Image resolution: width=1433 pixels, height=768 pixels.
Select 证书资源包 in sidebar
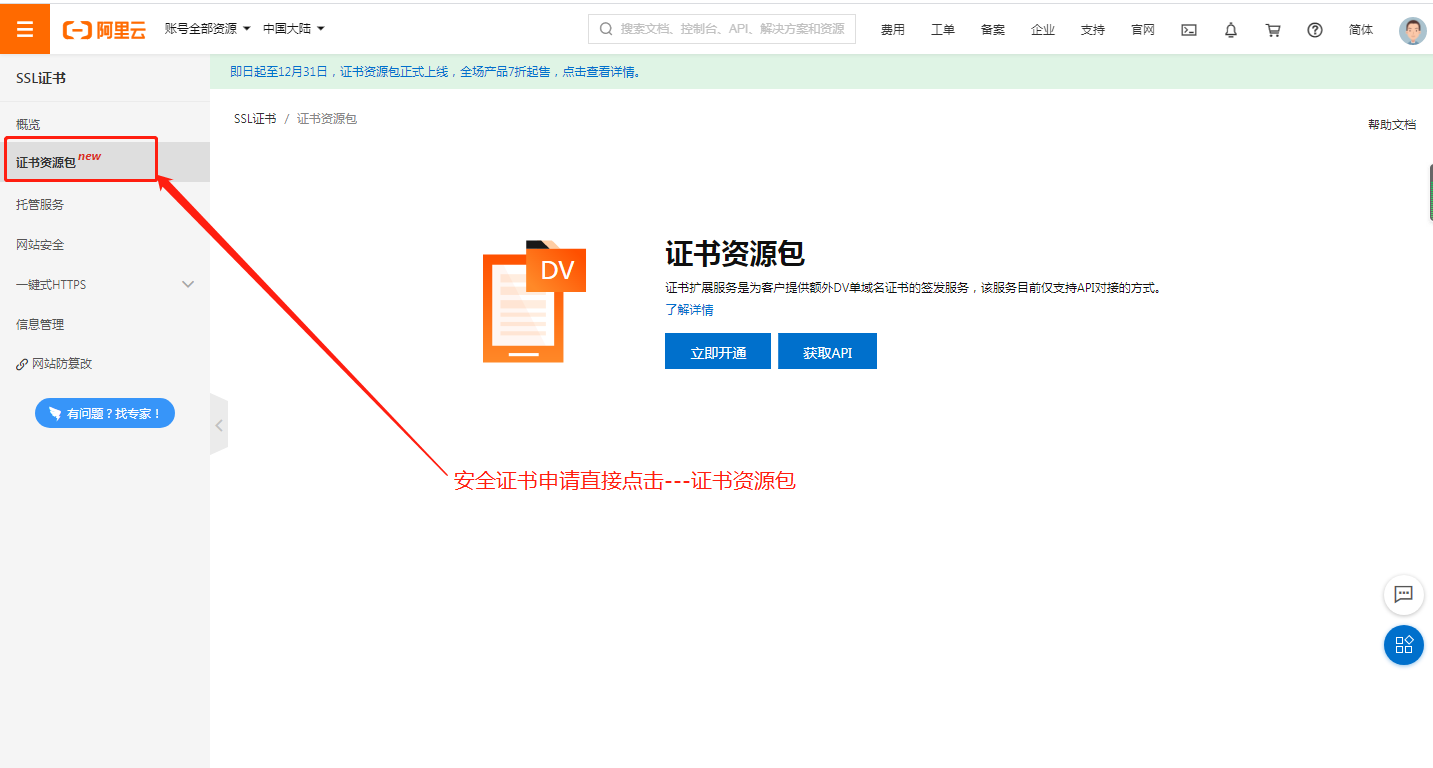click(105, 162)
